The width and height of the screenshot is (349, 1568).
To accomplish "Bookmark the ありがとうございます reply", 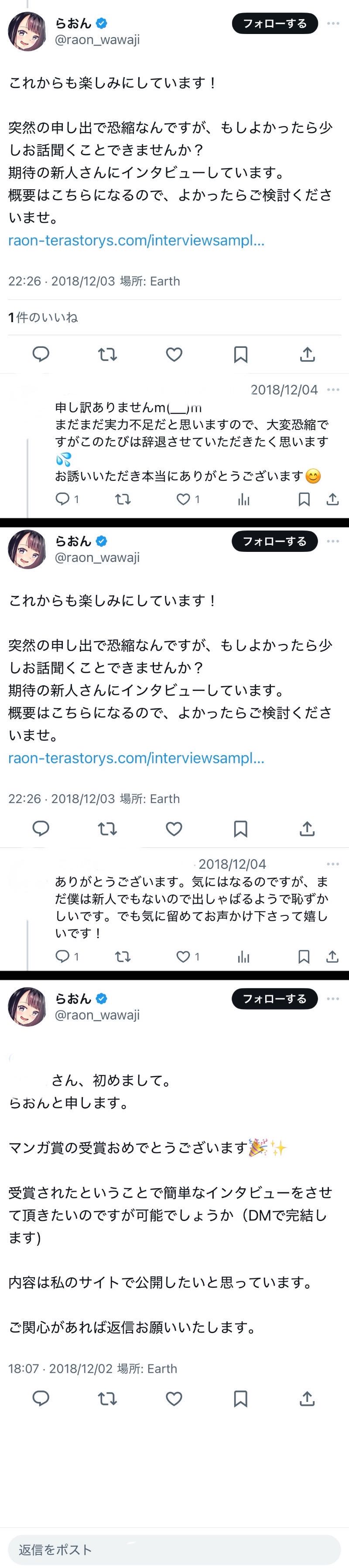I will pos(303,956).
